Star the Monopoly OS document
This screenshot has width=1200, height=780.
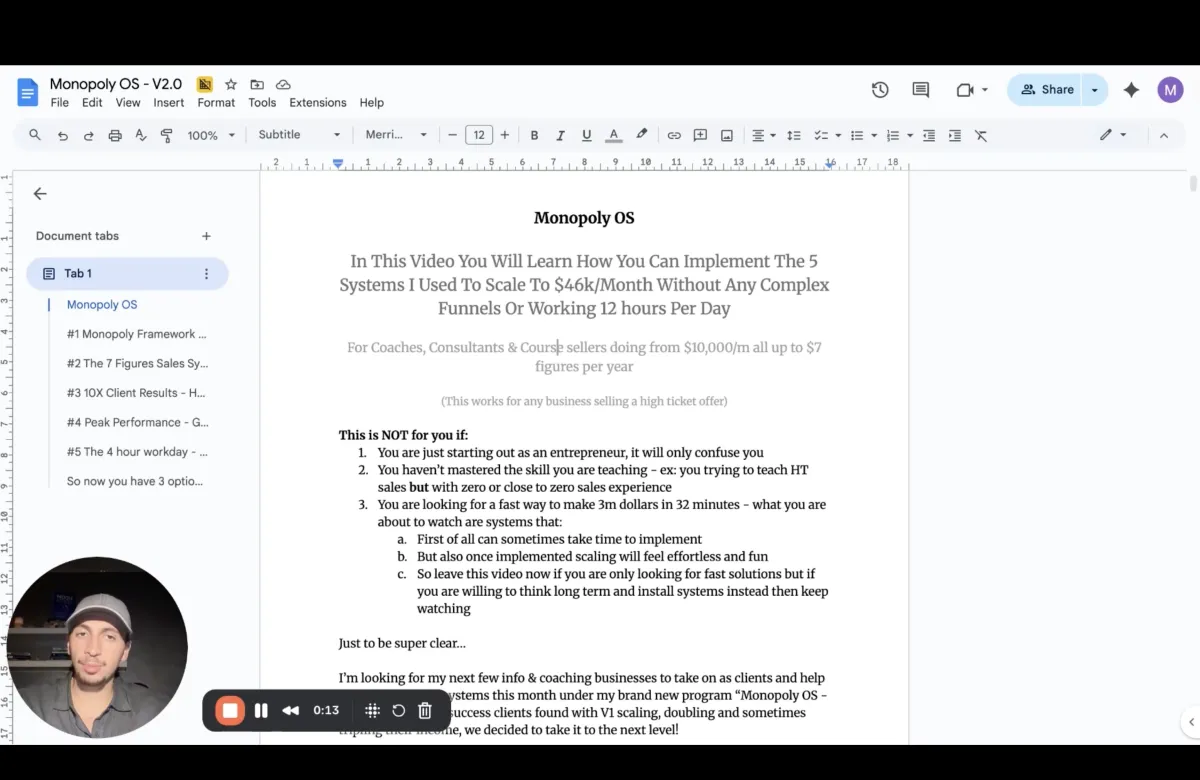[x=231, y=85]
